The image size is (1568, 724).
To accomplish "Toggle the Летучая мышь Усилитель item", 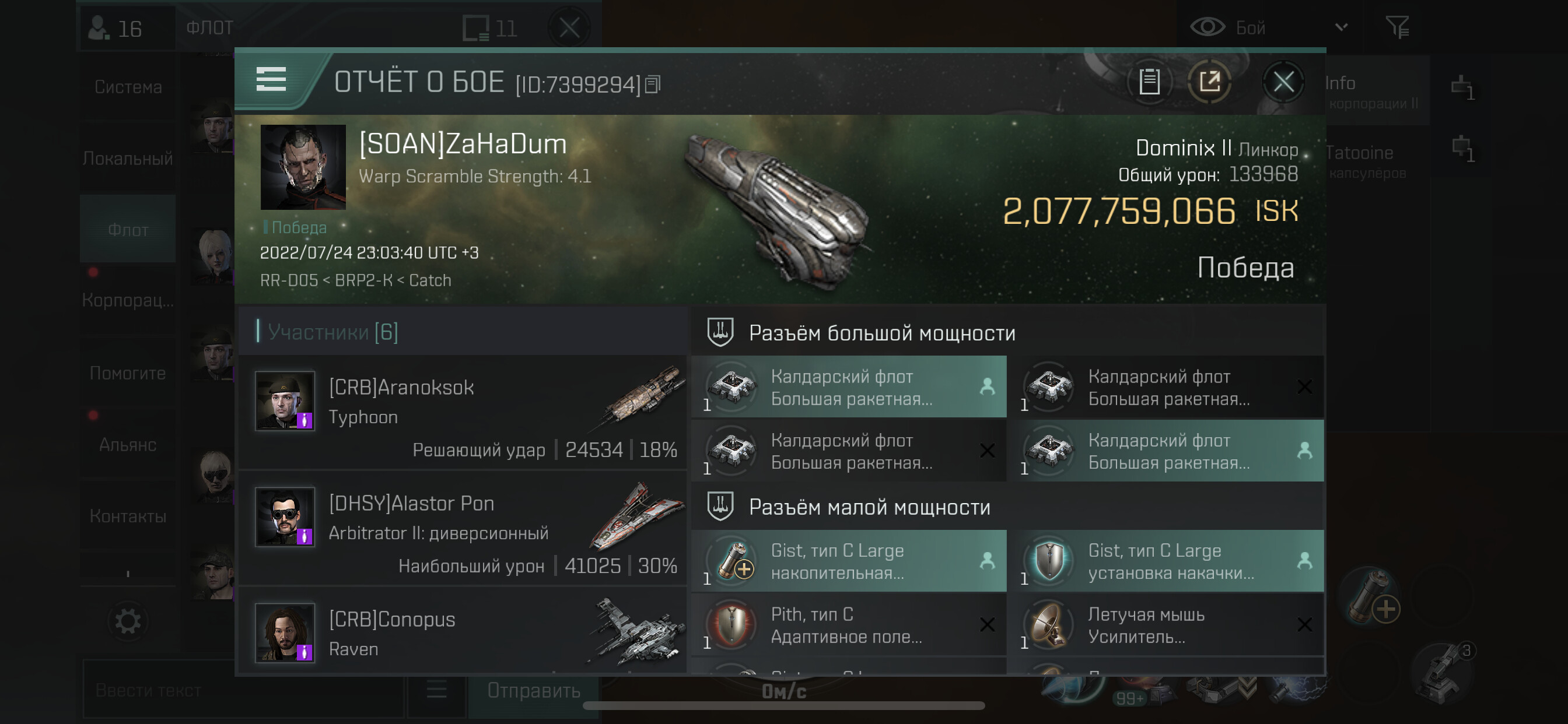I will (1165, 625).
